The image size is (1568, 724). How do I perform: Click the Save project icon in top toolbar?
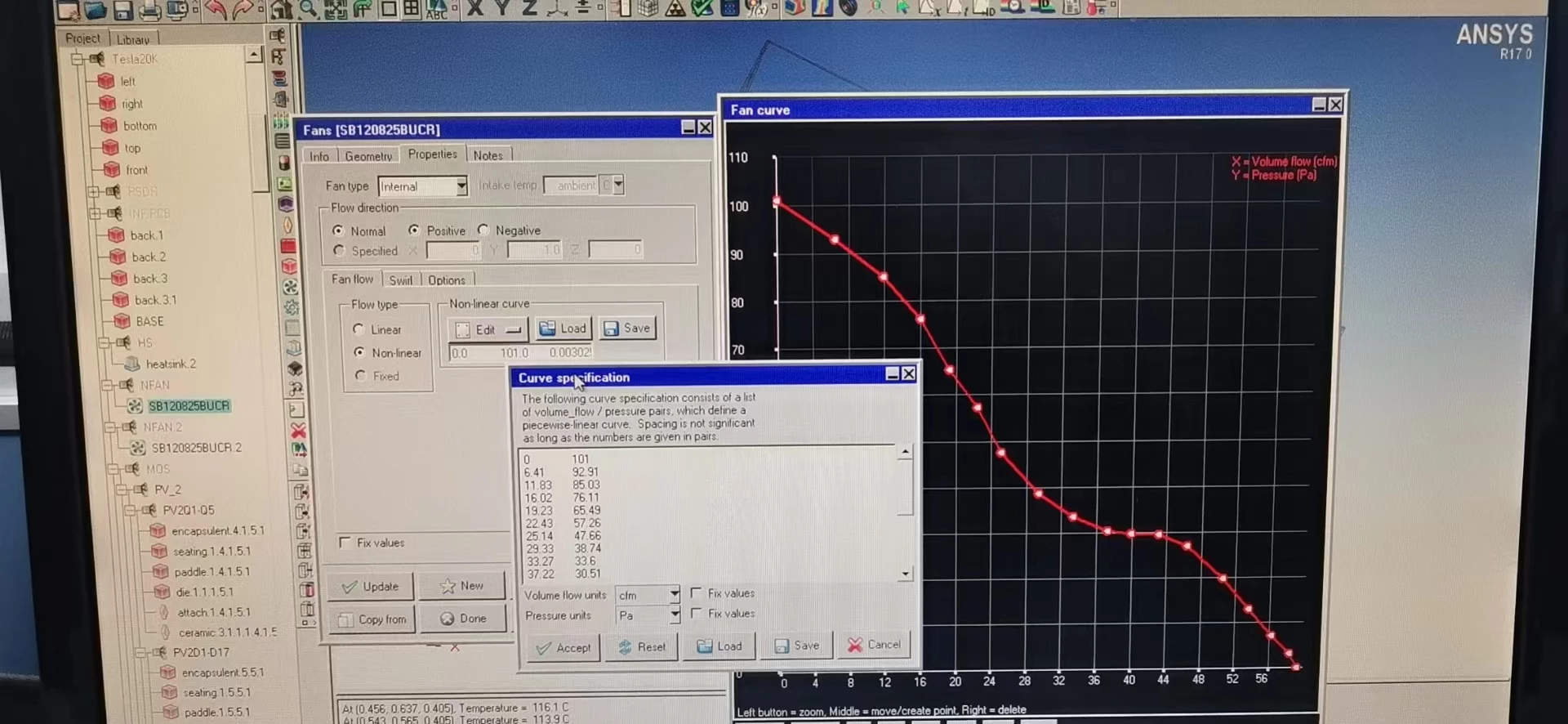[x=122, y=10]
